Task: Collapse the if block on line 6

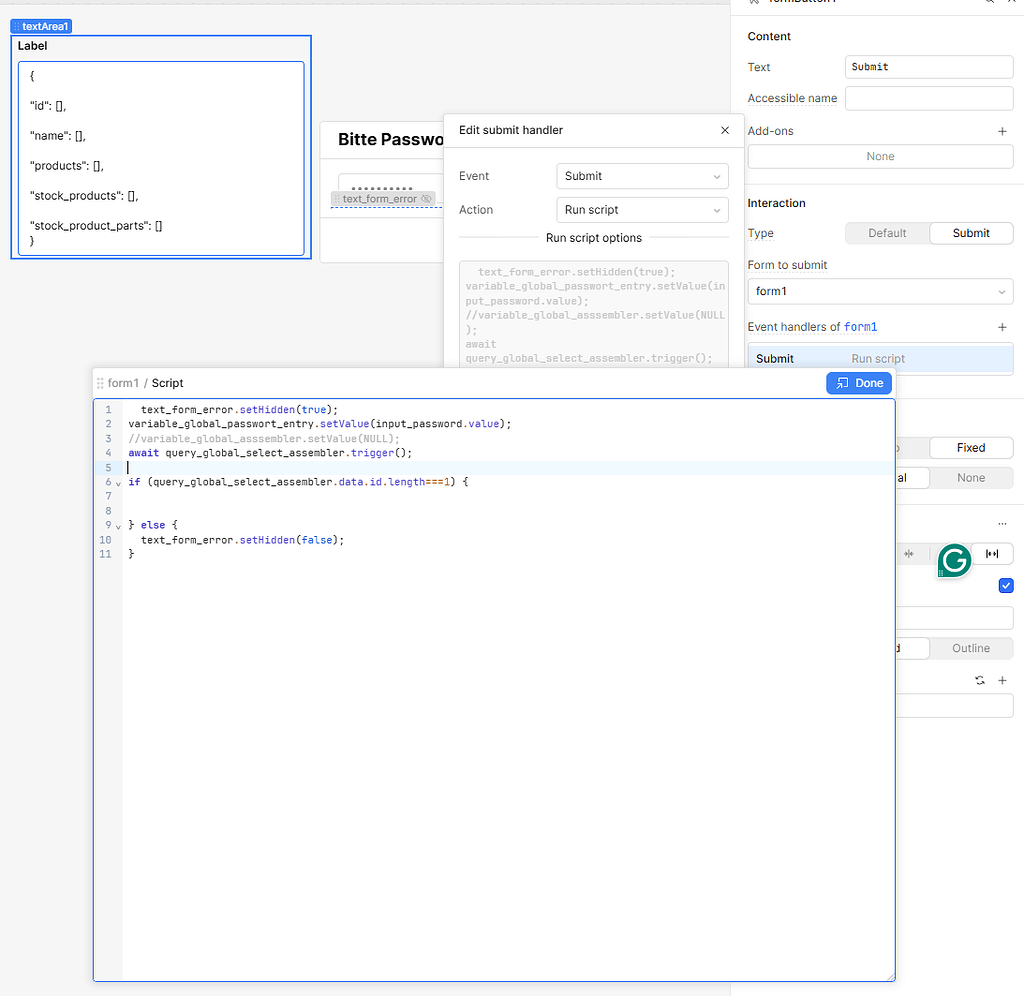Action: (117, 482)
